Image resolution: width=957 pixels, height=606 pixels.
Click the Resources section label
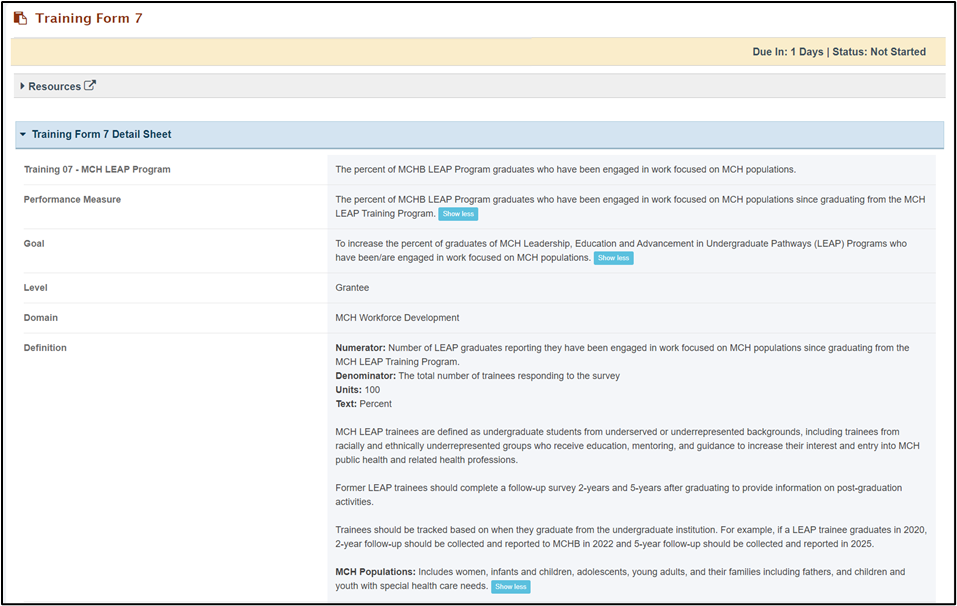(54, 87)
